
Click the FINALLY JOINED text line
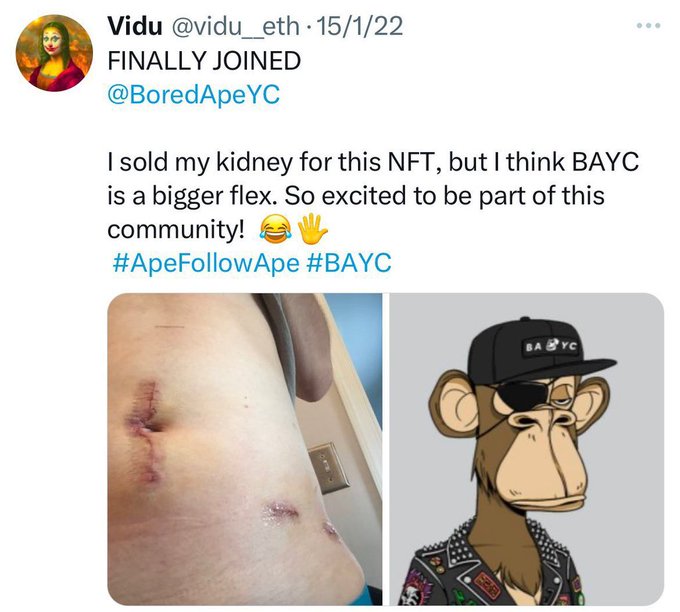pyautogui.click(x=204, y=59)
